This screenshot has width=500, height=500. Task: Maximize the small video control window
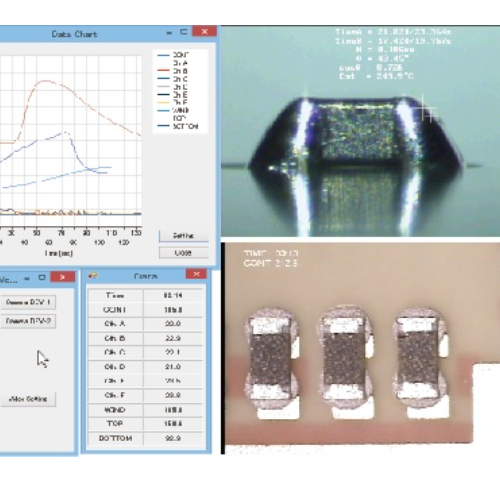42,277
